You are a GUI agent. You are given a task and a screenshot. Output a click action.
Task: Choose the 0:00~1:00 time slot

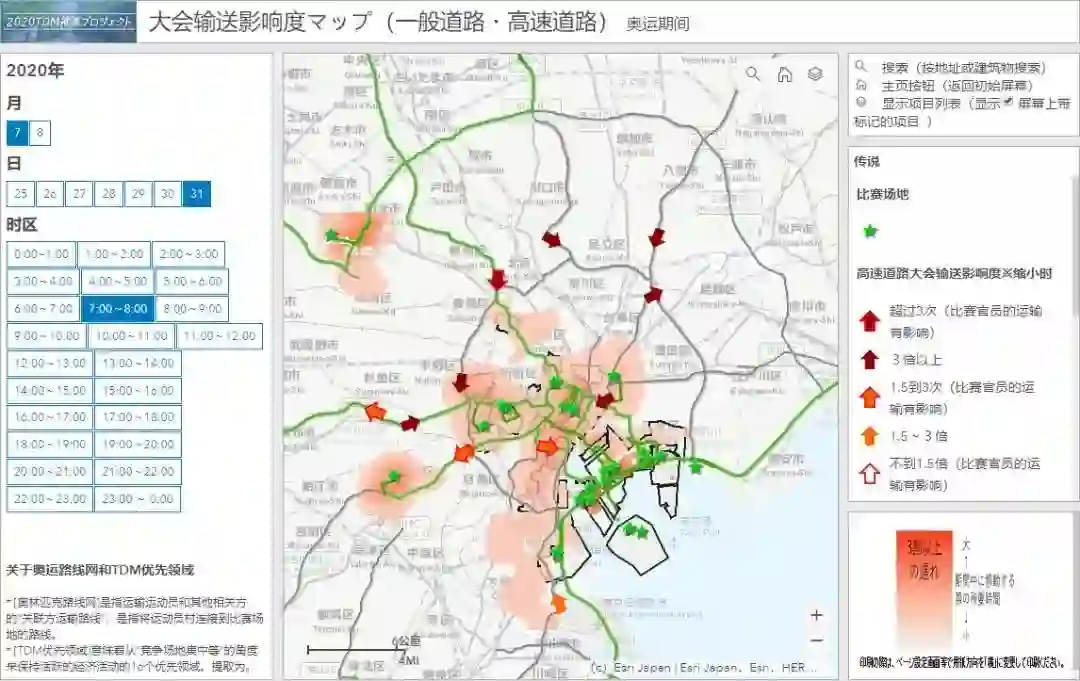click(x=41, y=254)
